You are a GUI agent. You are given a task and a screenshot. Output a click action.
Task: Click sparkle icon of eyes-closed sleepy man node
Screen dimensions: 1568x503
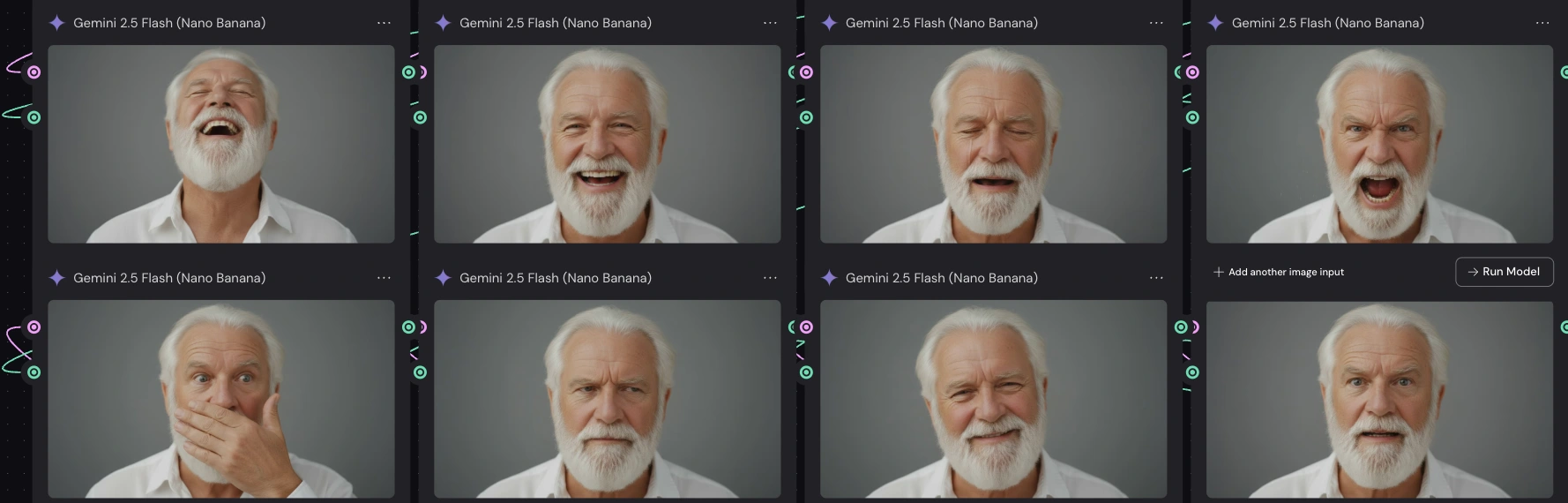[x=829, y=23]
